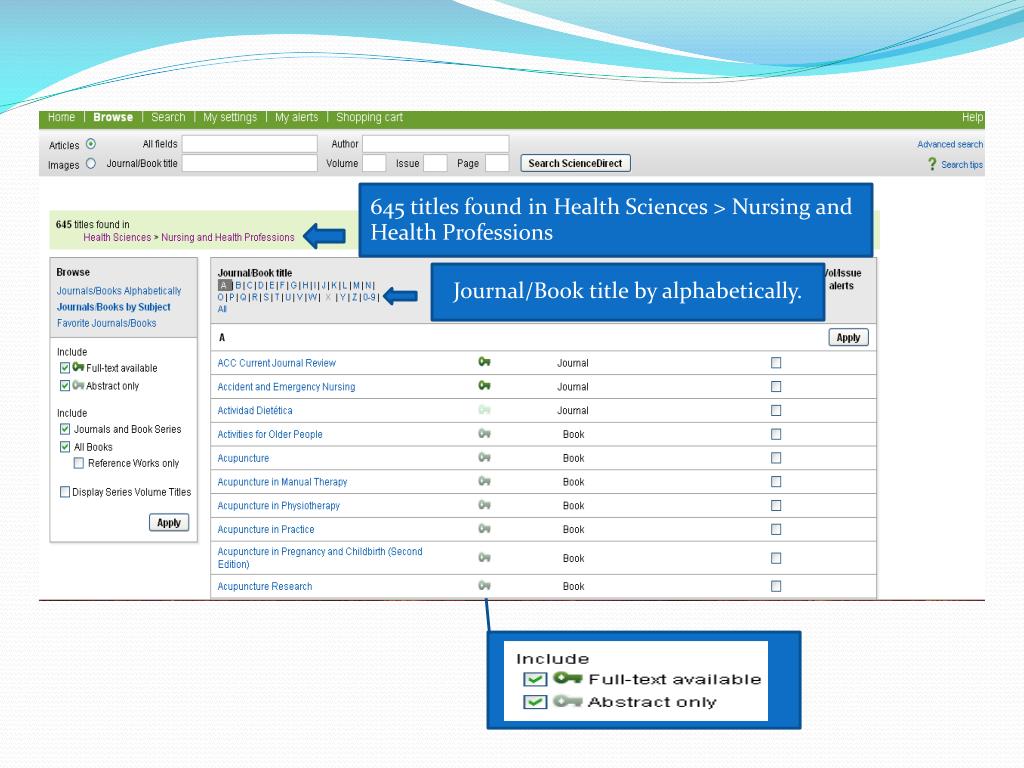Open the Home menu item
The height and width of the screenshot is (768, 1024).
61,117
